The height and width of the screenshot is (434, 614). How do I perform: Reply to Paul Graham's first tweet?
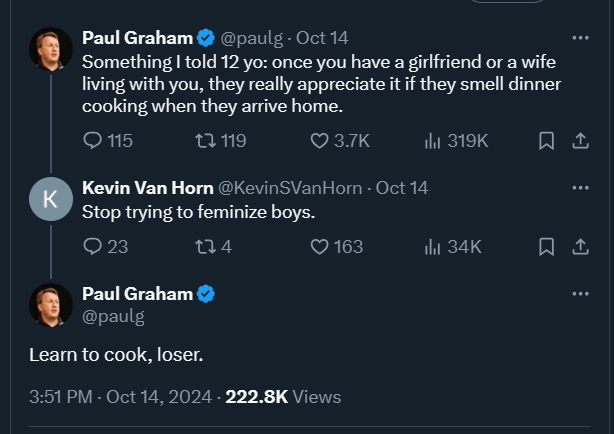tap(92, 141)
